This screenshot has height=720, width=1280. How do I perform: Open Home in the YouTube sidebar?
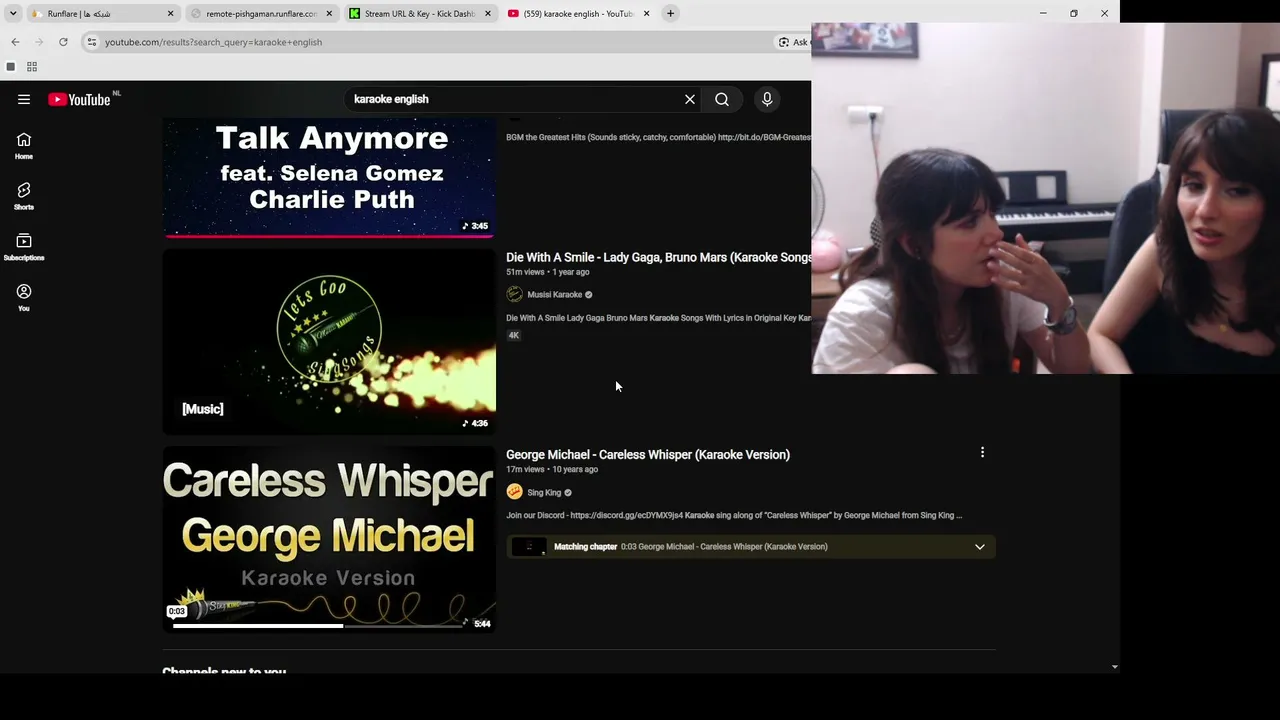pos(24,146)
